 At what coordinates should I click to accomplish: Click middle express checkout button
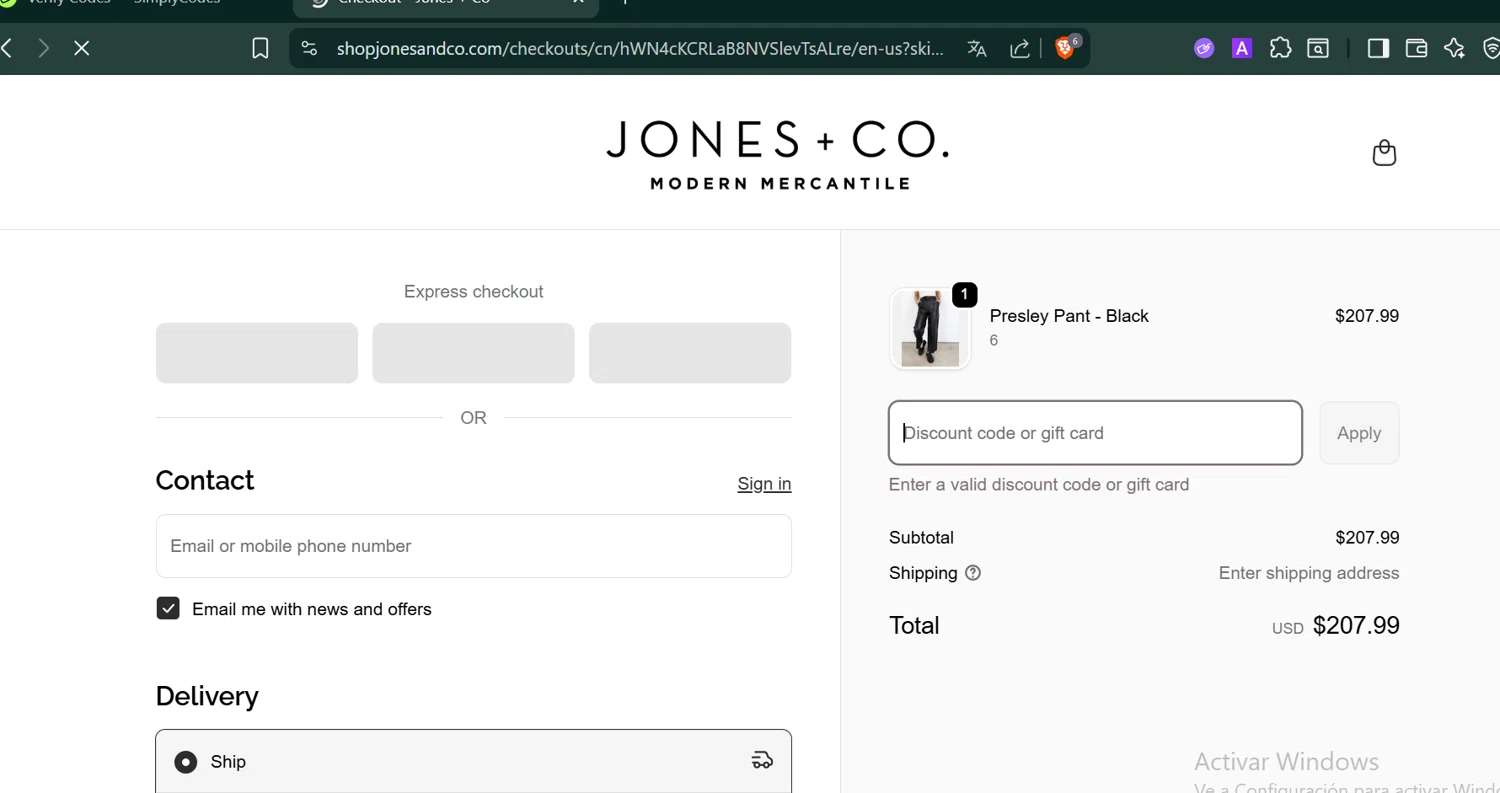(473, 353)
